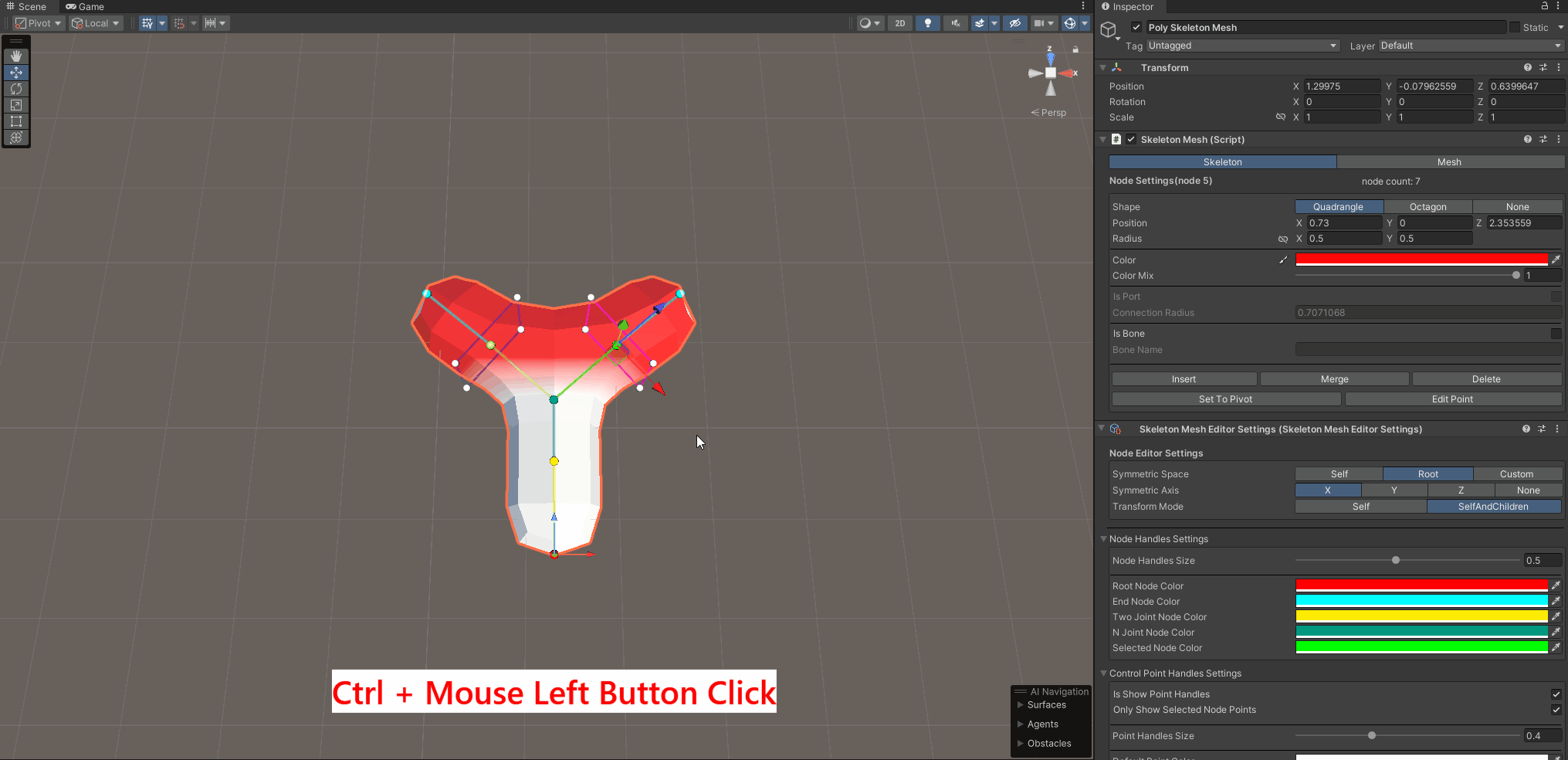
Task: Switch to the Game tab
Action: pos(85,7)
